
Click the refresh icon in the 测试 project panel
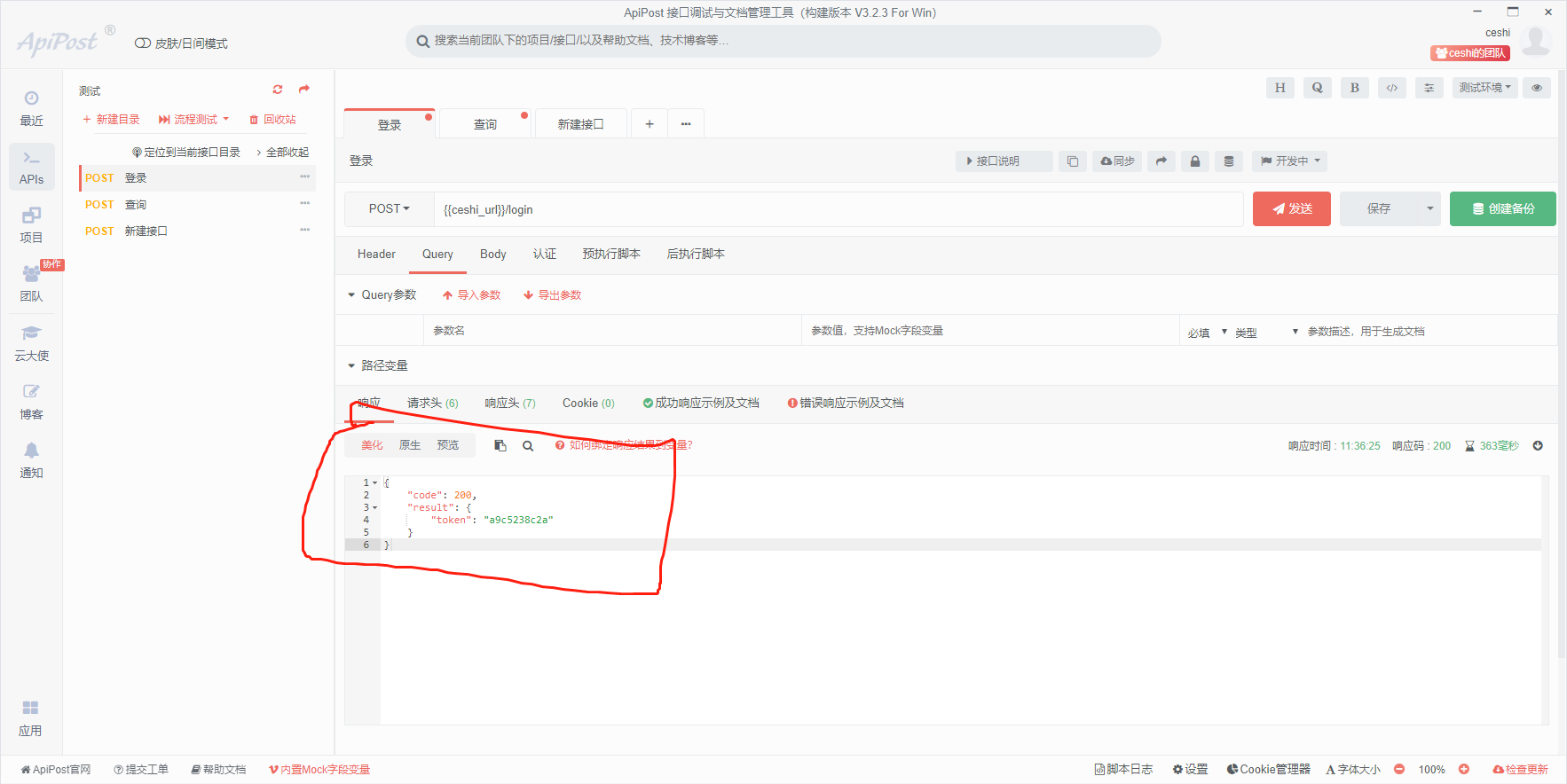coord(278,90)
